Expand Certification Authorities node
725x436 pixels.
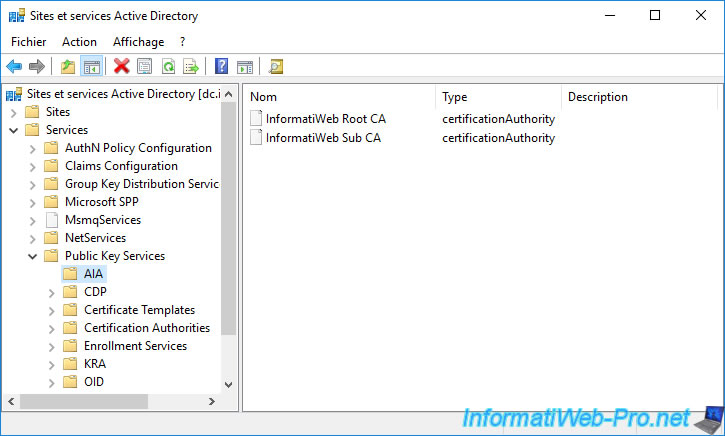pyautogui.click(x=51, y=329)
